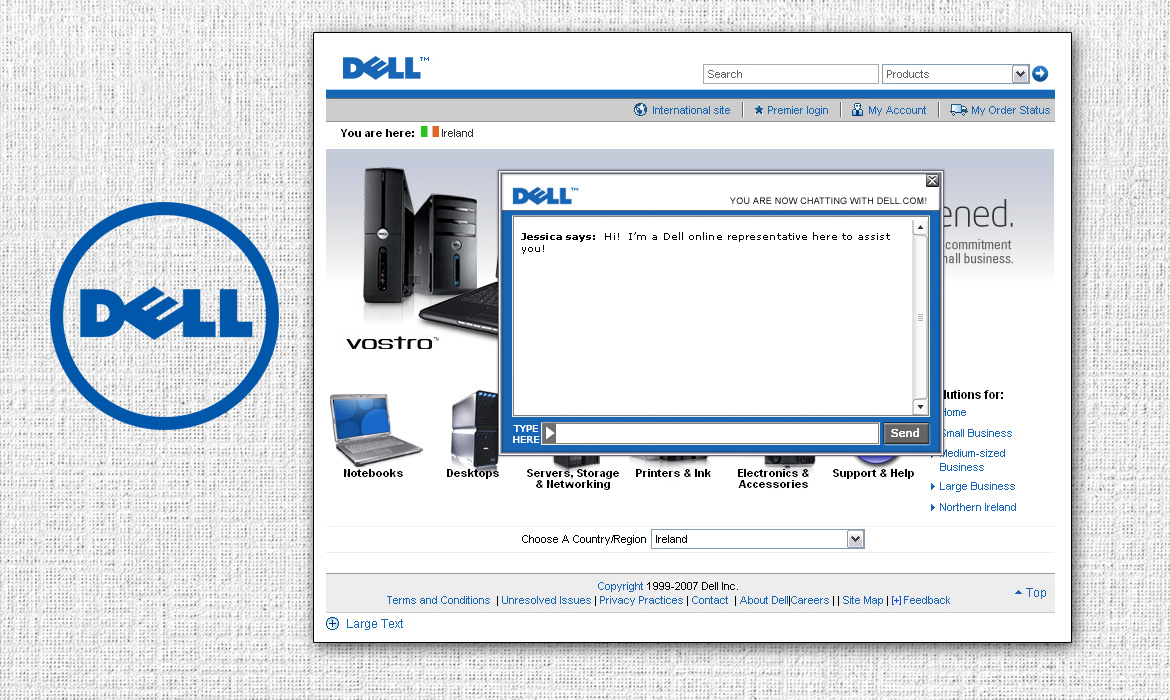Screen dimensions: 1170x700
Task: Click Jessica's greeting message in chat
Action: pos(705,242)
